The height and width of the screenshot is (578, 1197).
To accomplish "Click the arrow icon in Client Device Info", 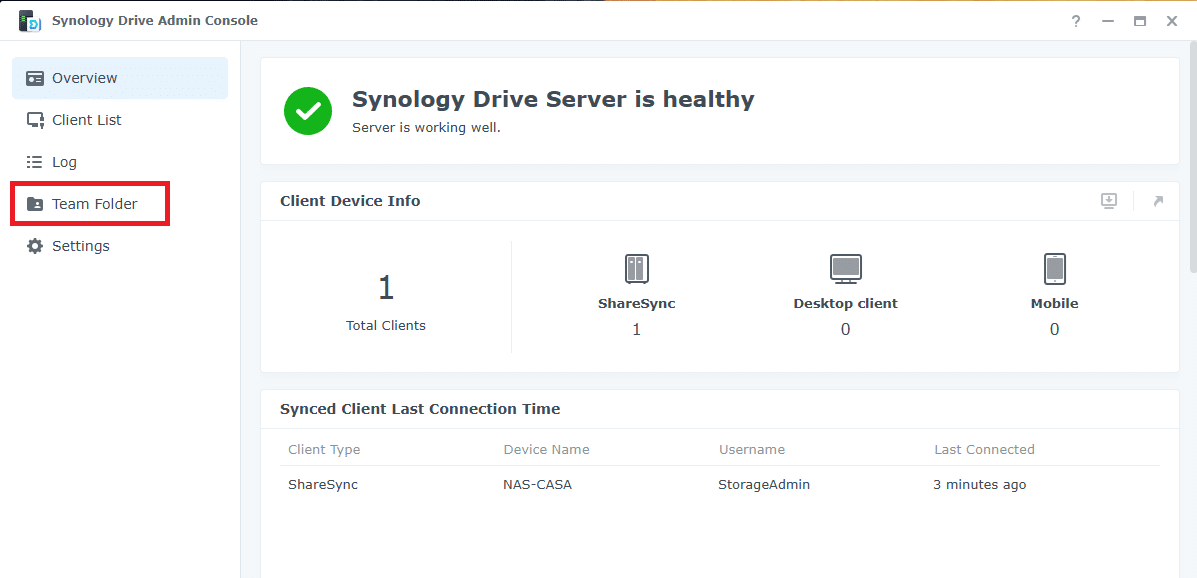I will pyautogui.click(x=1158, y=201).
